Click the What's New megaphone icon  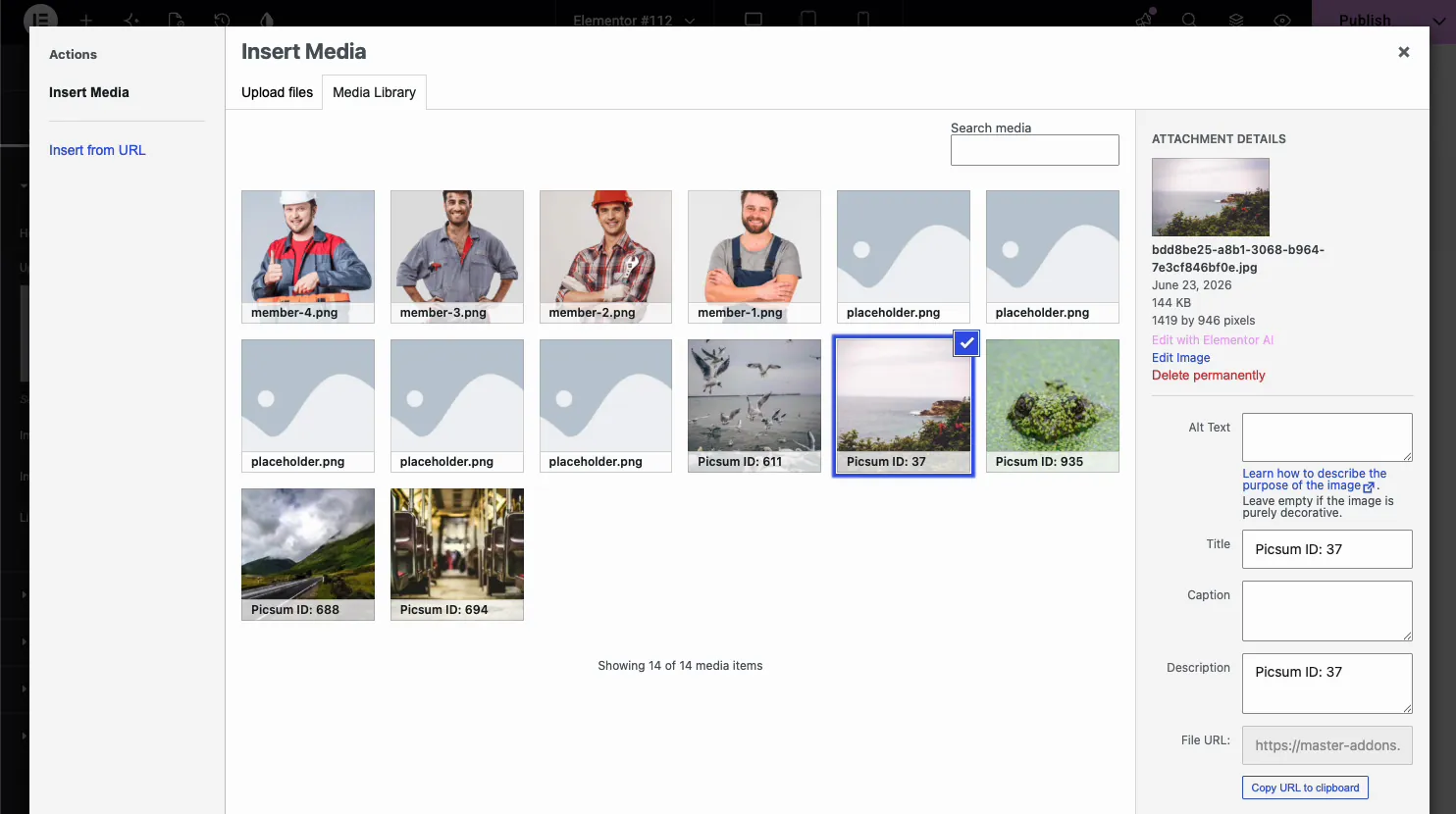coord(1144,20)
